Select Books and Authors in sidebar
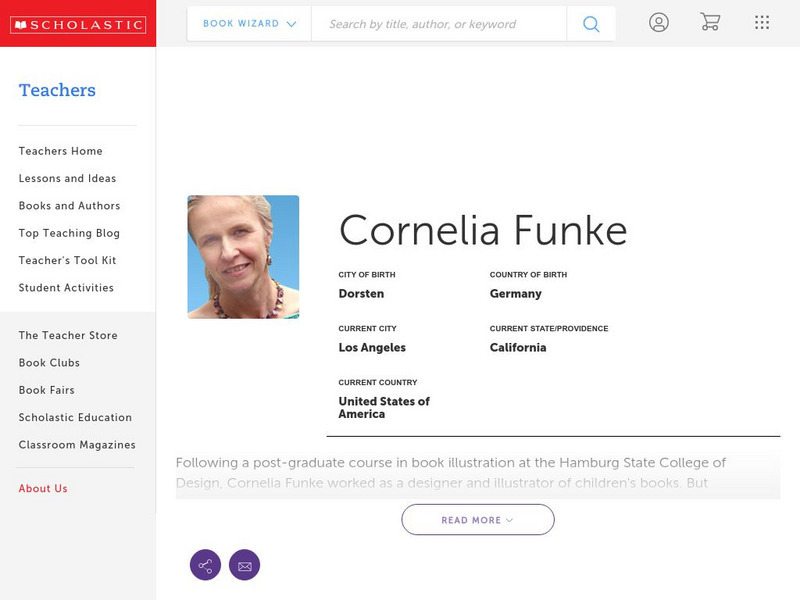This screenshot has width=800, height=600. click(68, 206)
